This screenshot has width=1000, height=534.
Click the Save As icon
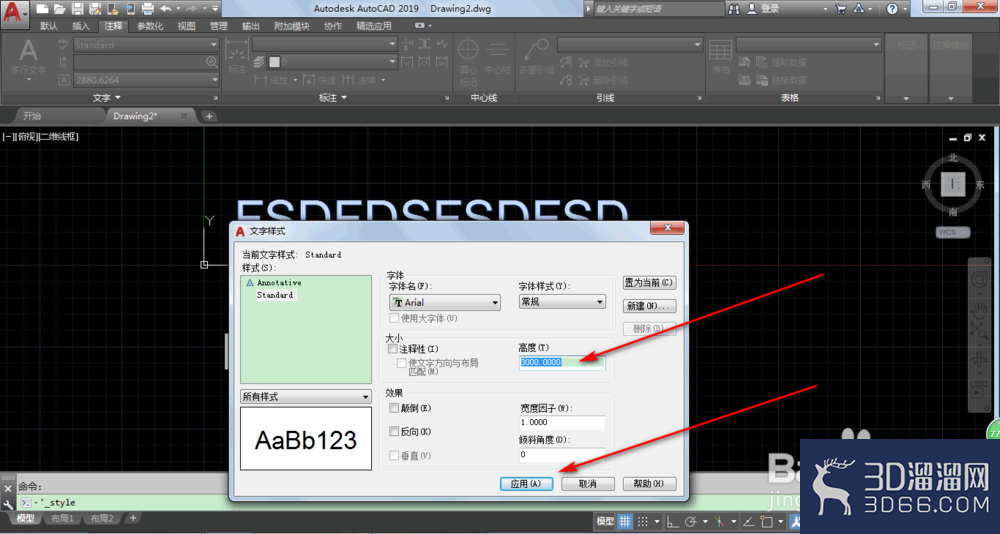click(95, 9)
